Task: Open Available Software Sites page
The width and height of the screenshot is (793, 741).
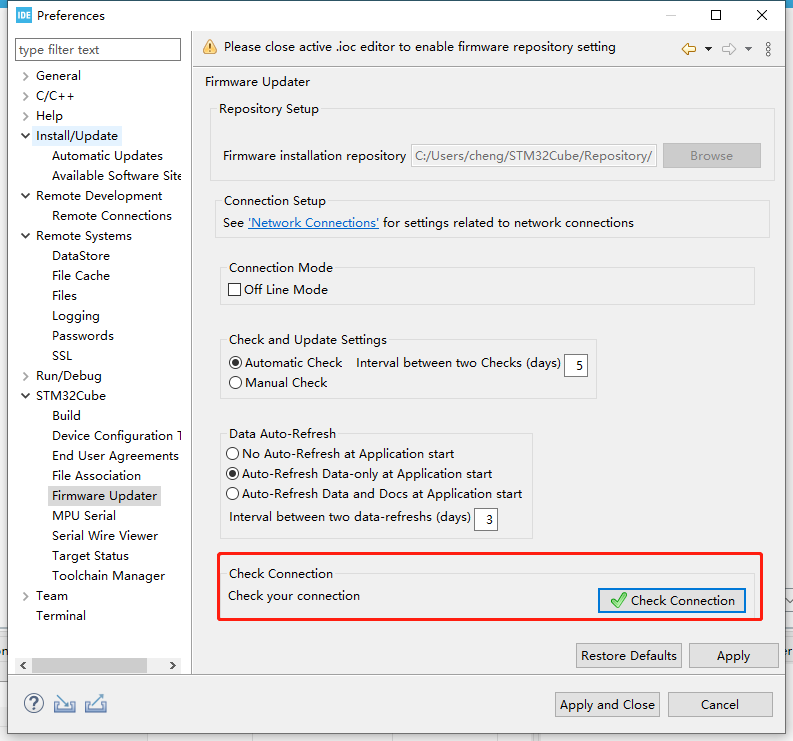Action: pos(116,176)
